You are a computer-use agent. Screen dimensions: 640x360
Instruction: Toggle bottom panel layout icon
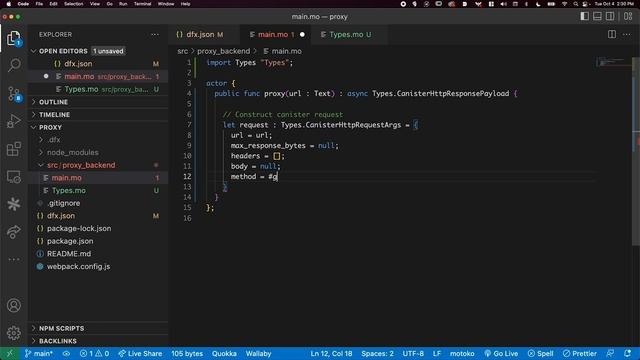point(597,16)
